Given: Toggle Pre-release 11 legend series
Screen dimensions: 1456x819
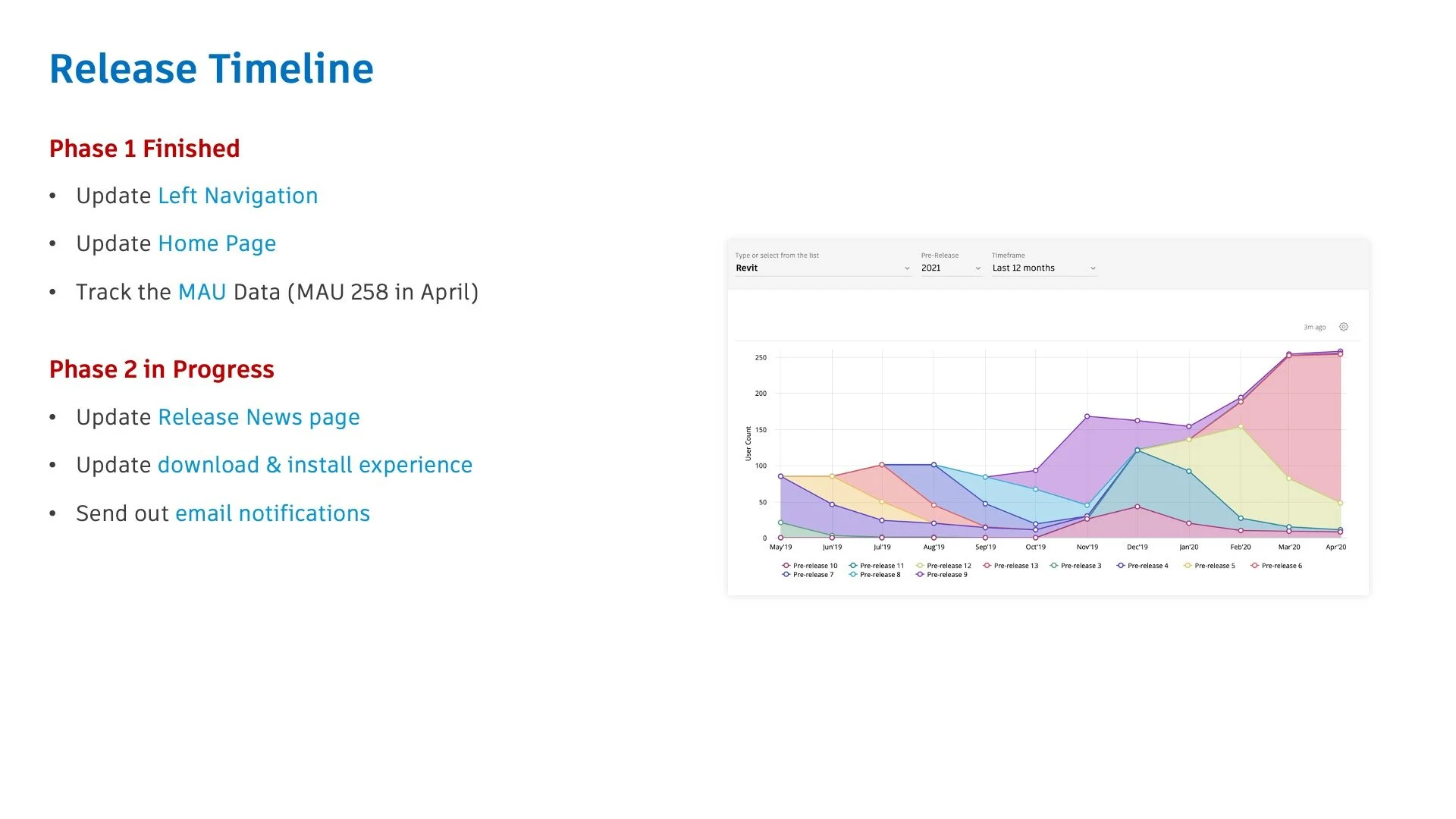Looking at the screenshot, I should click(881, 566).
